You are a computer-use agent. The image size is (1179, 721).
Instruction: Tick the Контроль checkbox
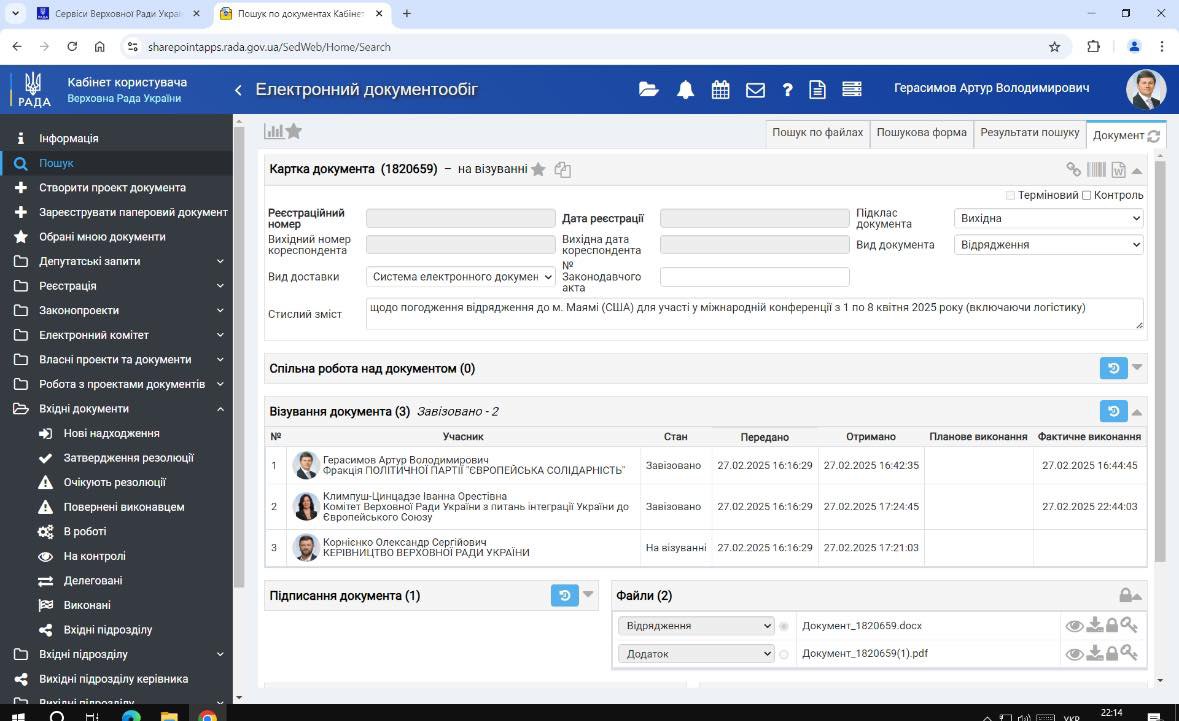pyautogui.click(x=1086, y=195)
